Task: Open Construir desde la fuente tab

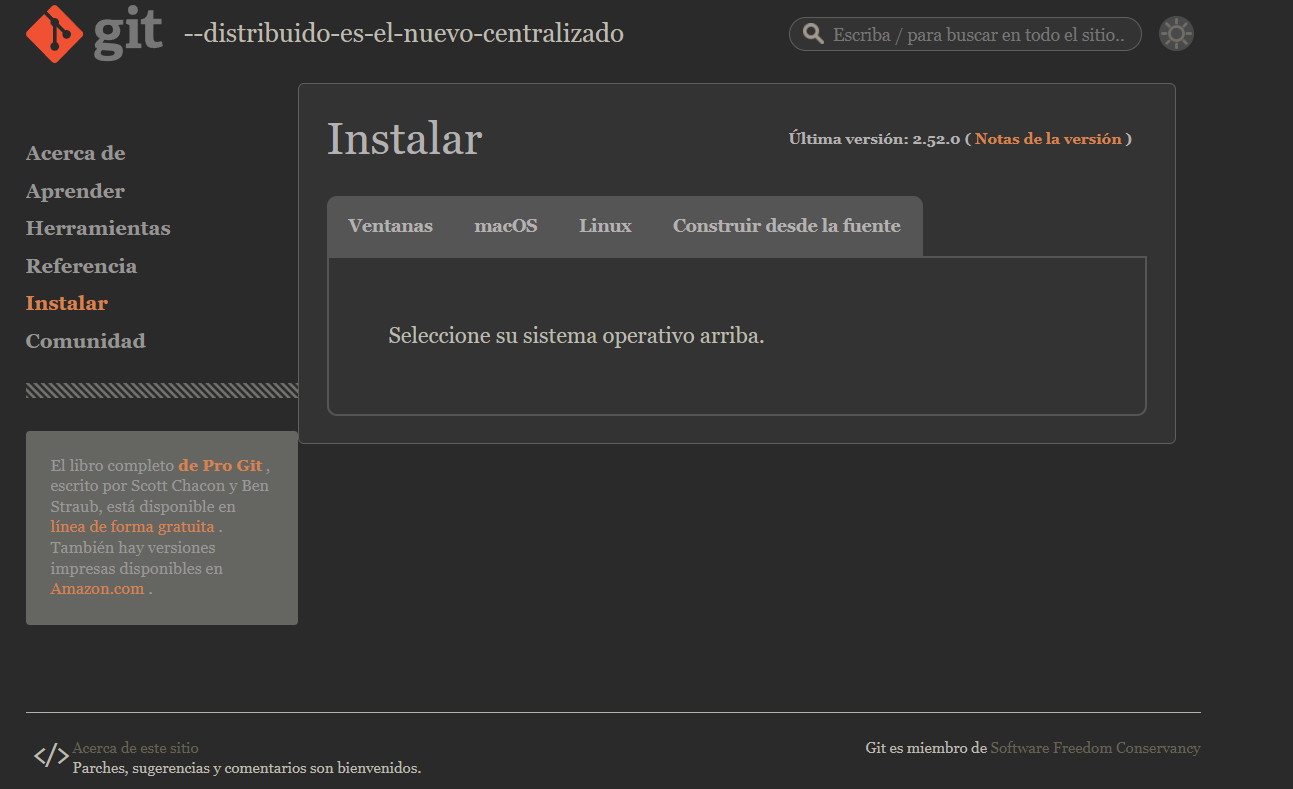Action: point(787,226)
